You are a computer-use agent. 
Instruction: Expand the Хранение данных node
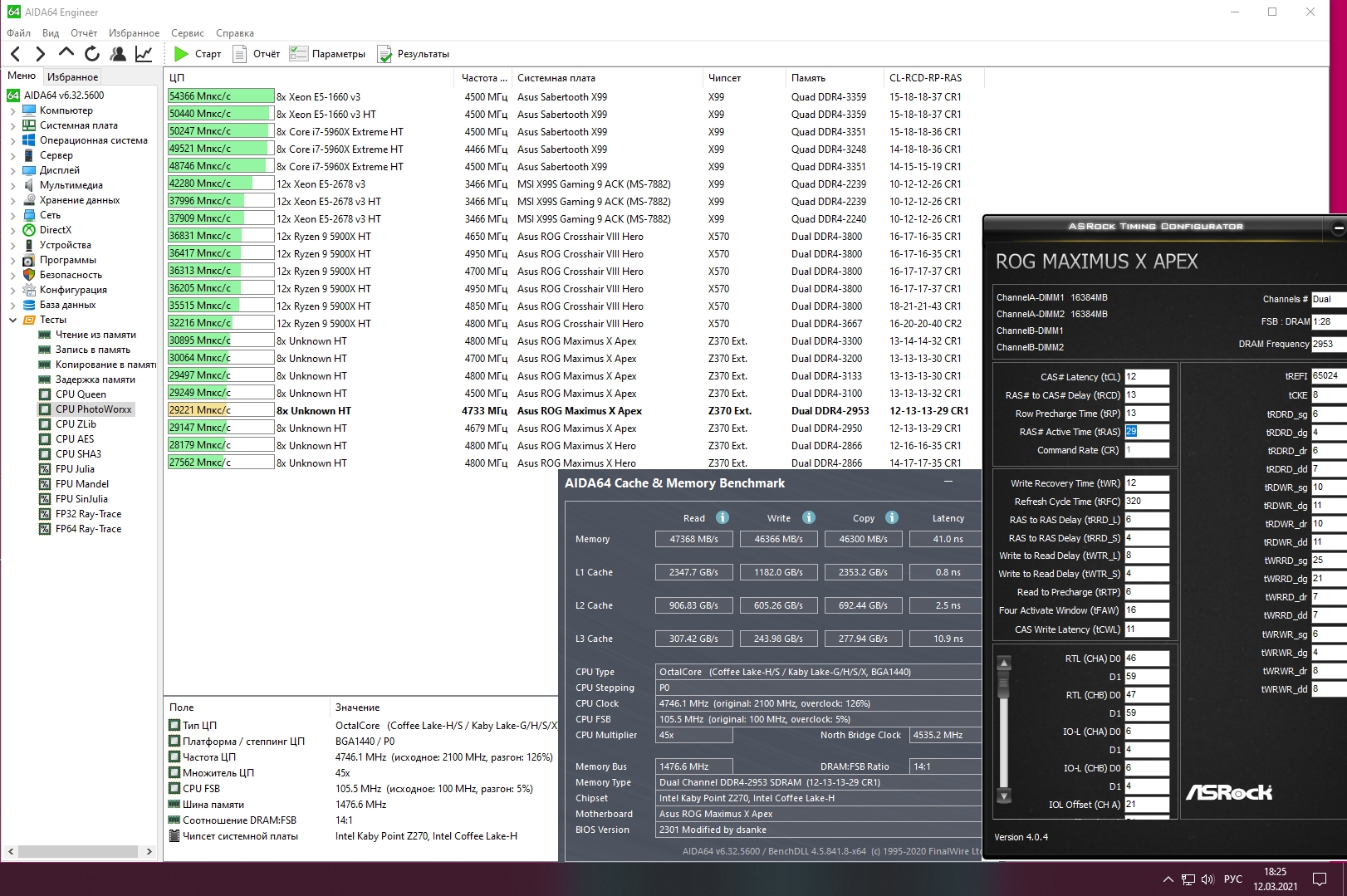click(x=12, y=200)
